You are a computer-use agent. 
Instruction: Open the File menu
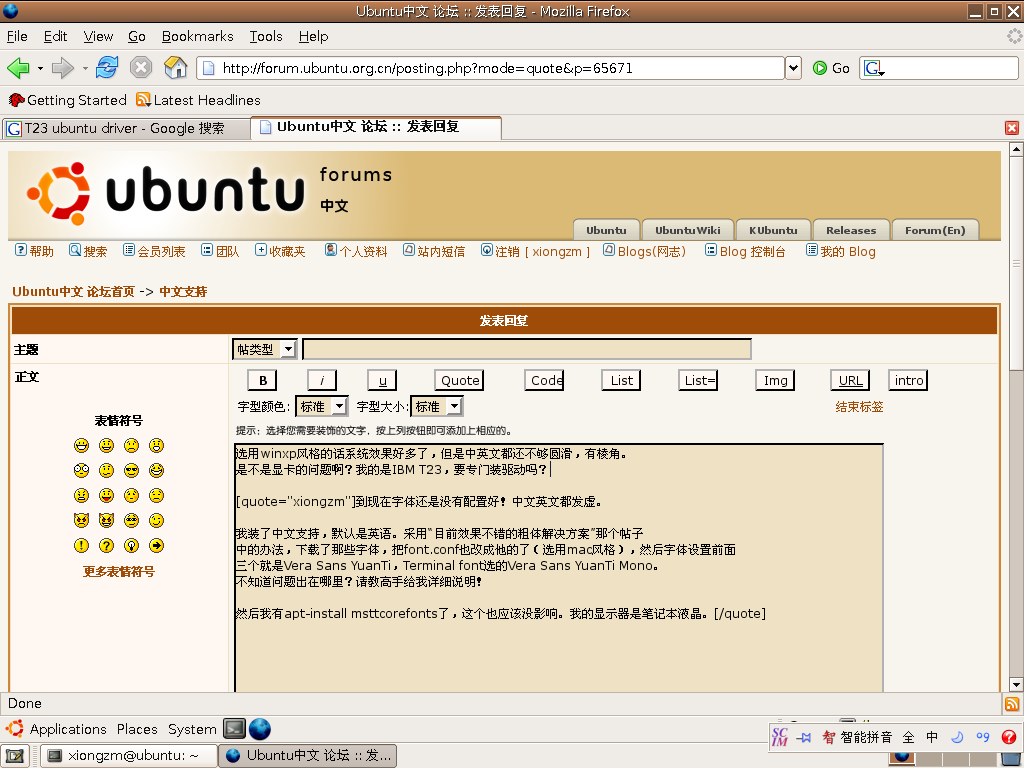17,37
